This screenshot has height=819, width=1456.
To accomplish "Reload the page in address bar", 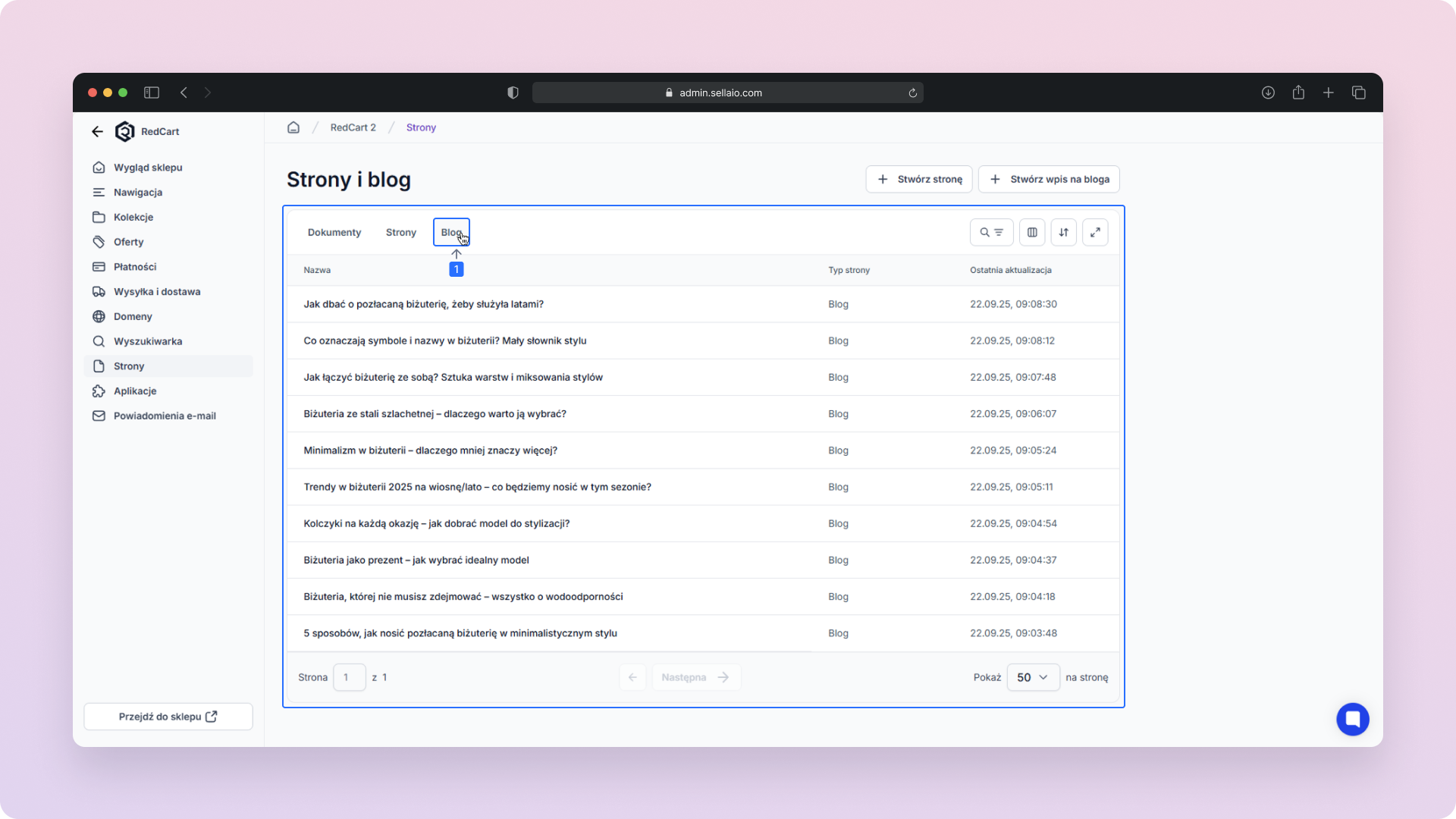I will click(912, 93).
